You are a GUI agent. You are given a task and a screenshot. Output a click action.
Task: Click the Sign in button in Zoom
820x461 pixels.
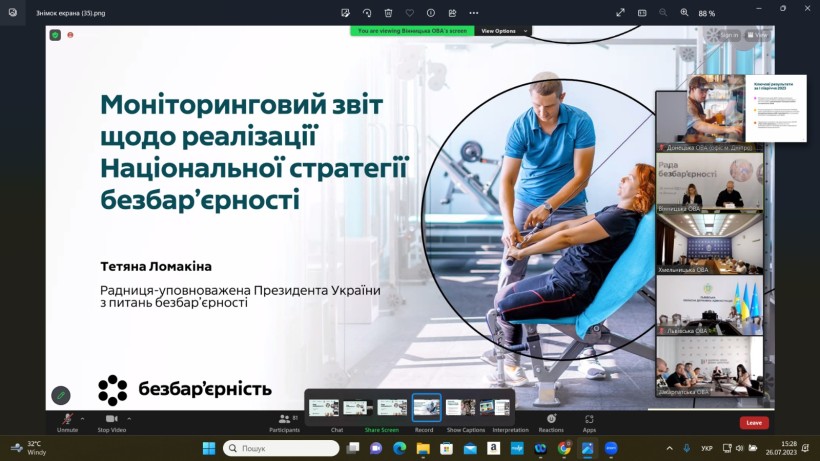pyautogui.click(x=729, y=35)
